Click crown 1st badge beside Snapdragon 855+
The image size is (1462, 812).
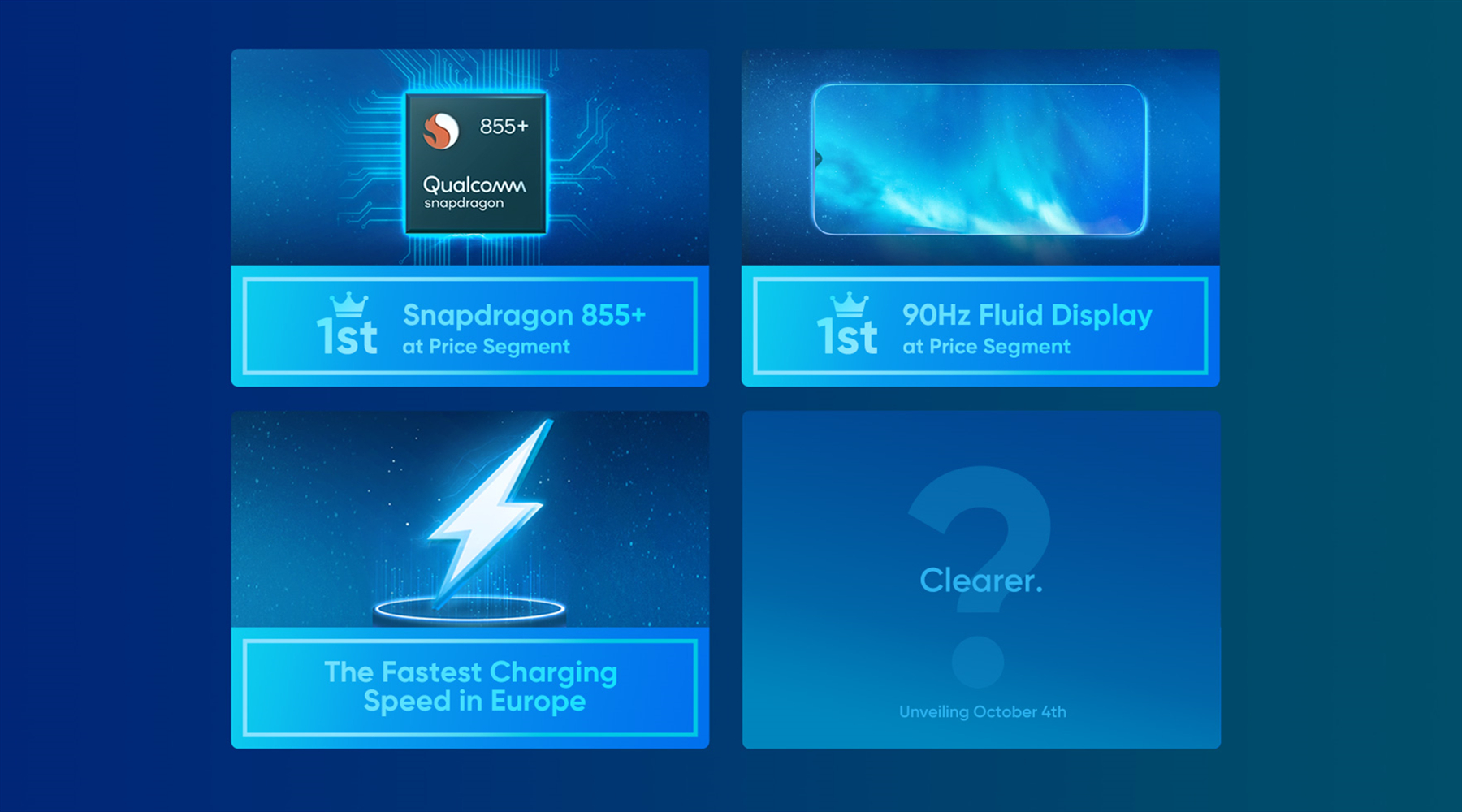click(x=347, y=326)
